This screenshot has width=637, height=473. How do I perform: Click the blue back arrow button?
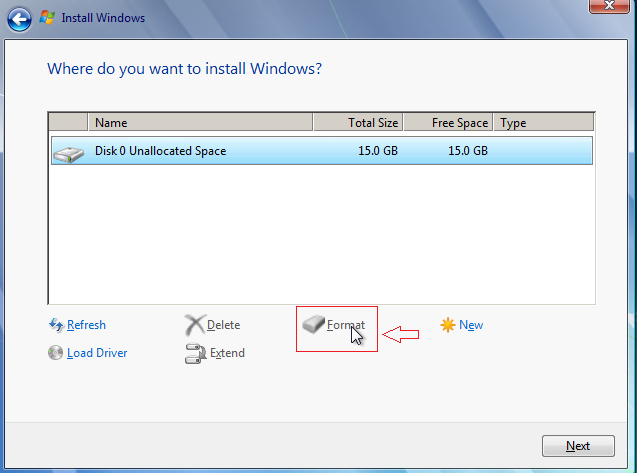pyautogui.click(x=19, y=19)
